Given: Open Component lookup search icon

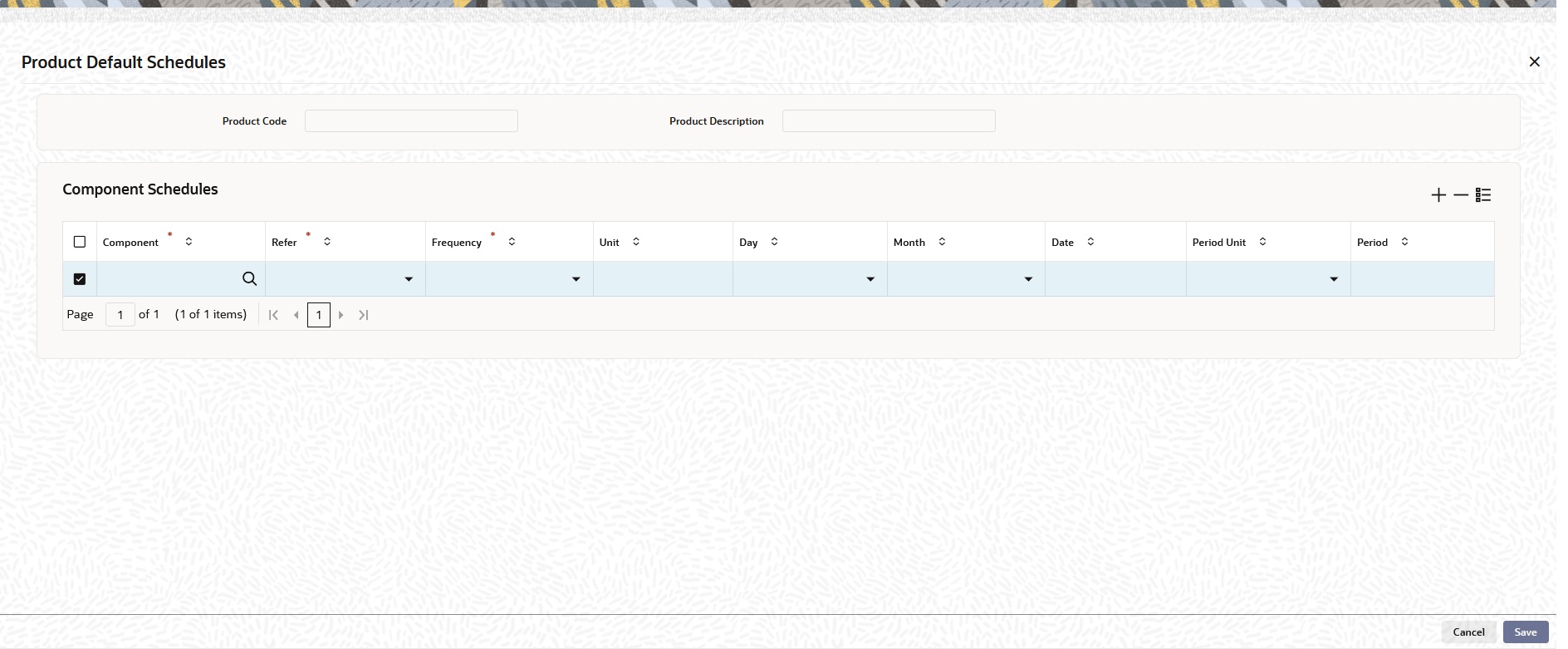Looking at the screenshot, I should [x=249, y=279].
